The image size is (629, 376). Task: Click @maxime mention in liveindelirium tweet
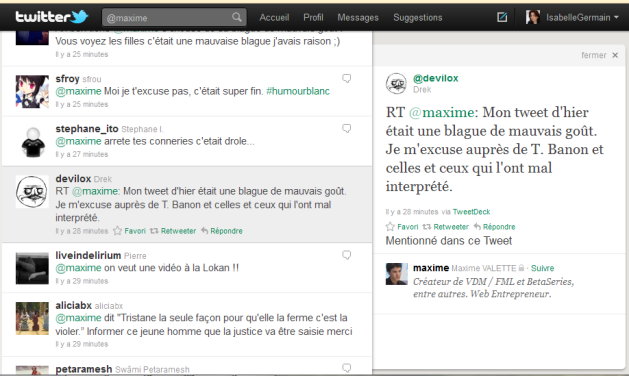78,268
